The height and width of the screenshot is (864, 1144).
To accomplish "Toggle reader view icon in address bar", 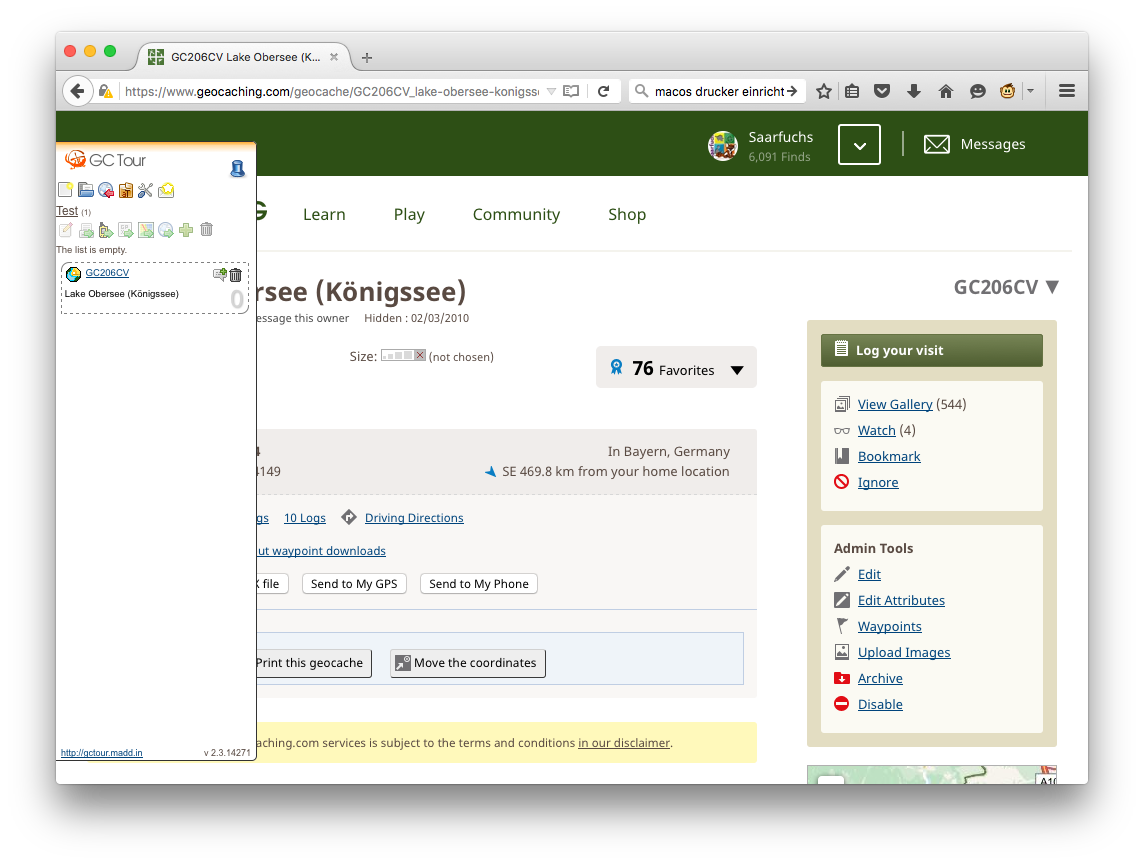I will 571,91.
